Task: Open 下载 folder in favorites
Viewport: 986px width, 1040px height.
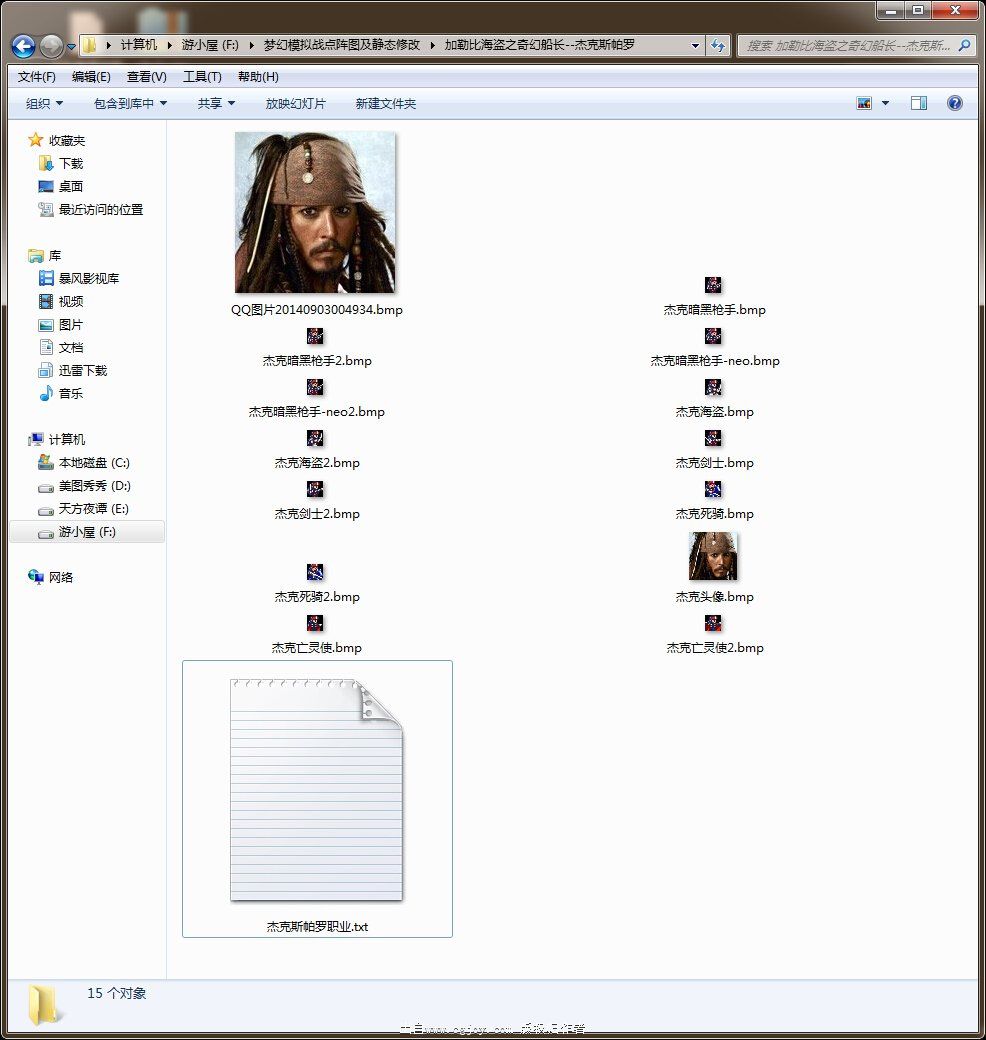Action: pos(71,163)
